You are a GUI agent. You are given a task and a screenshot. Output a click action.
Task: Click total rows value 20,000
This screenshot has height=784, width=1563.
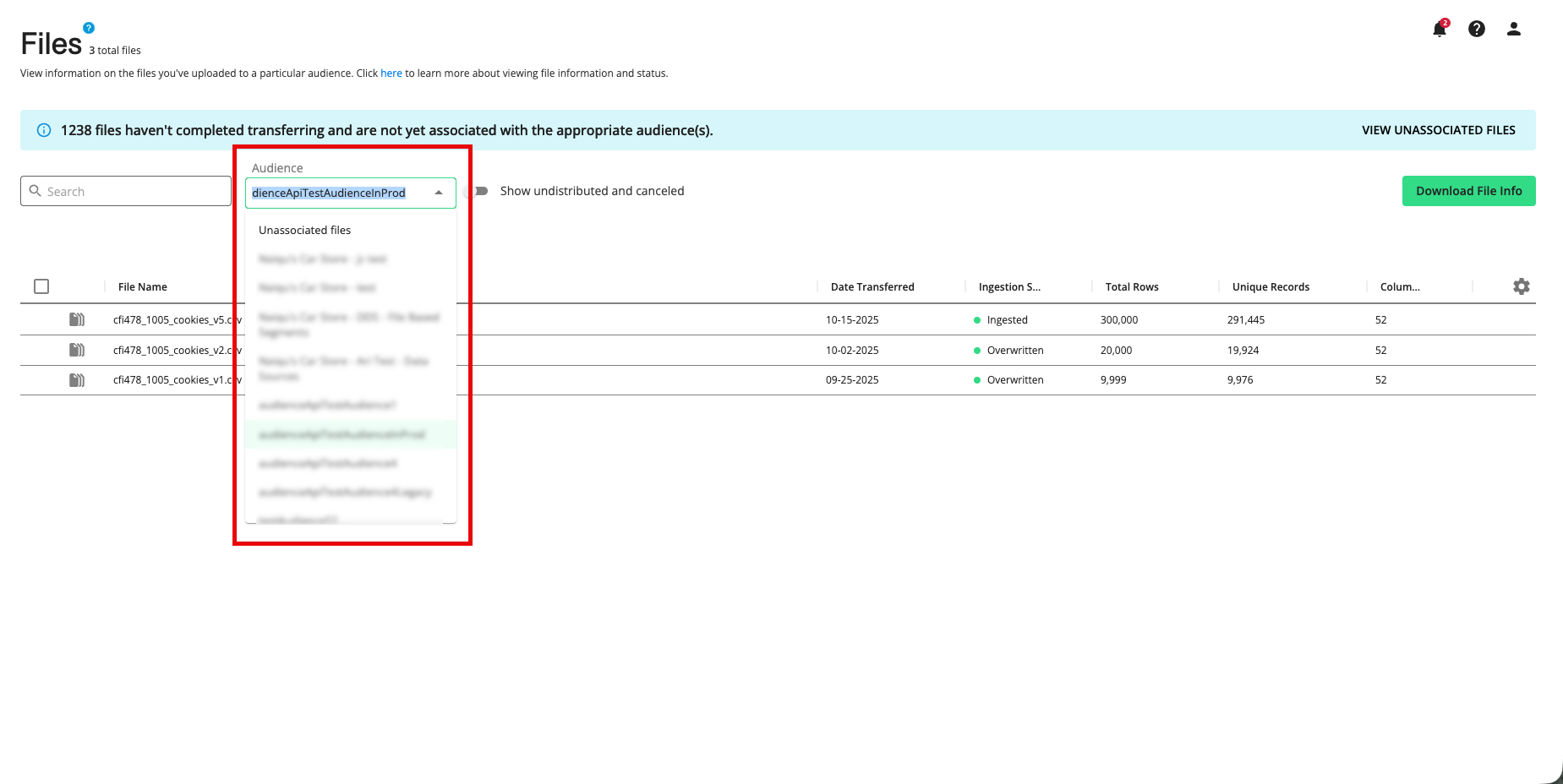click(x=1116, y=351)
